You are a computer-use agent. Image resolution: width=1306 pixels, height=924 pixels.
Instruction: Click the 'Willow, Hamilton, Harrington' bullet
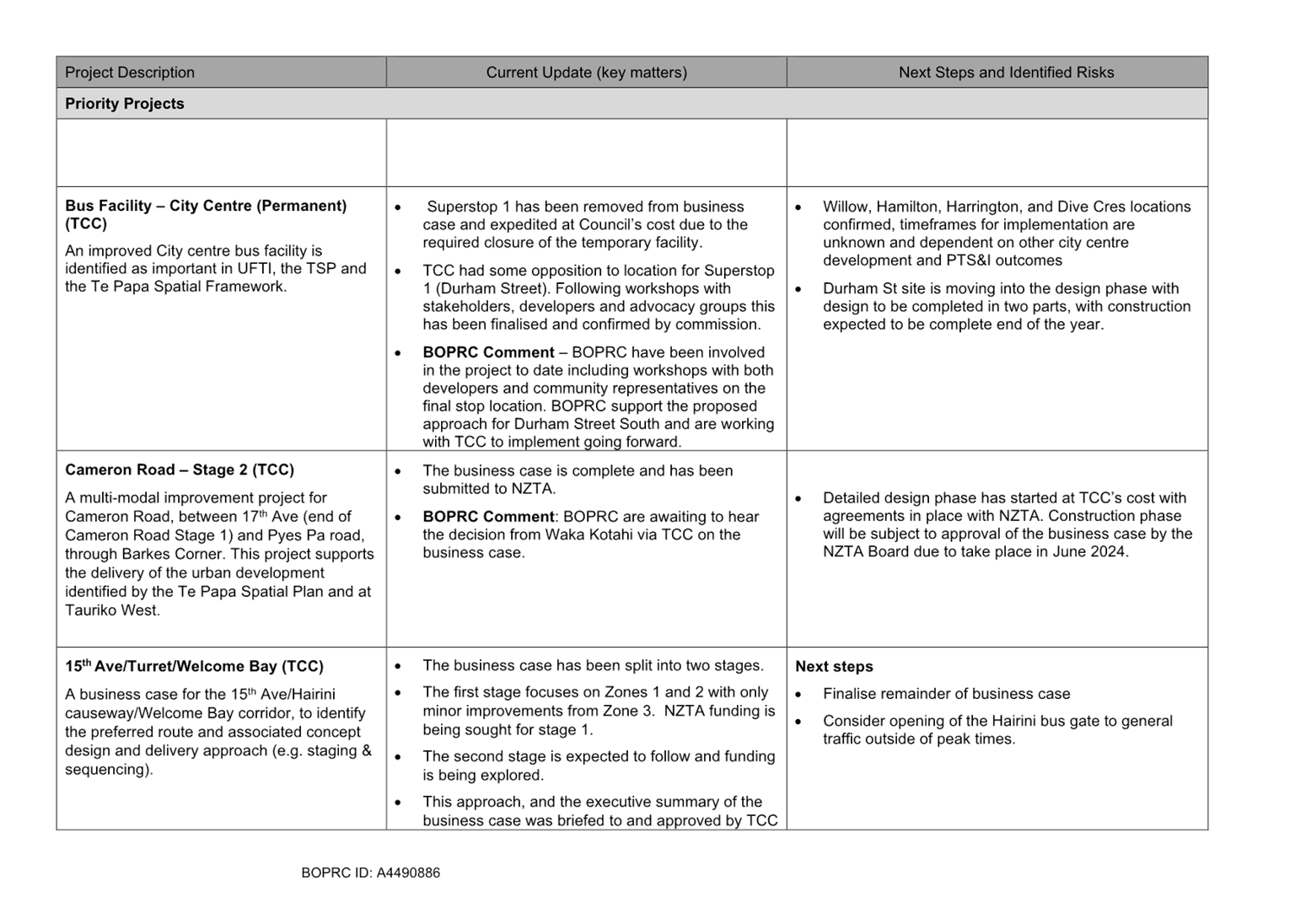pos(1007,234)
